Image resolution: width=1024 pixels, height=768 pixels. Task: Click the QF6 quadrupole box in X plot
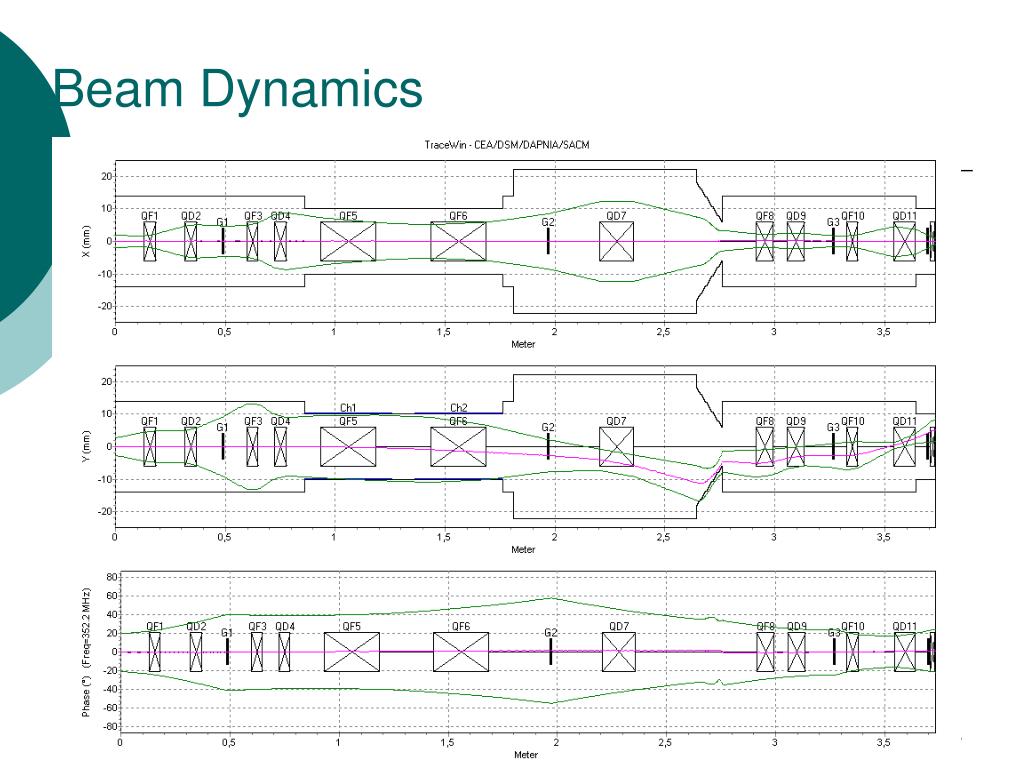[x=458, y=241]
